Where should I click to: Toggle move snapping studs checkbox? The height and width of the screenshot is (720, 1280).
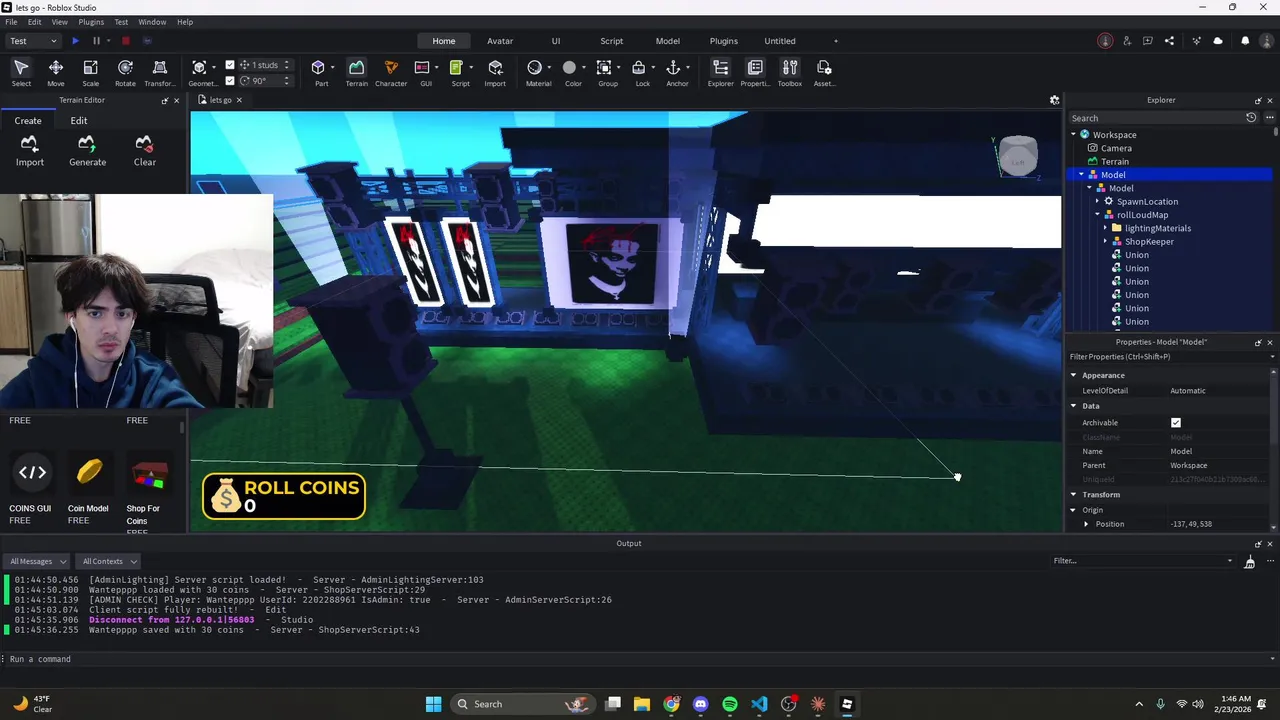tap(230, 65)
